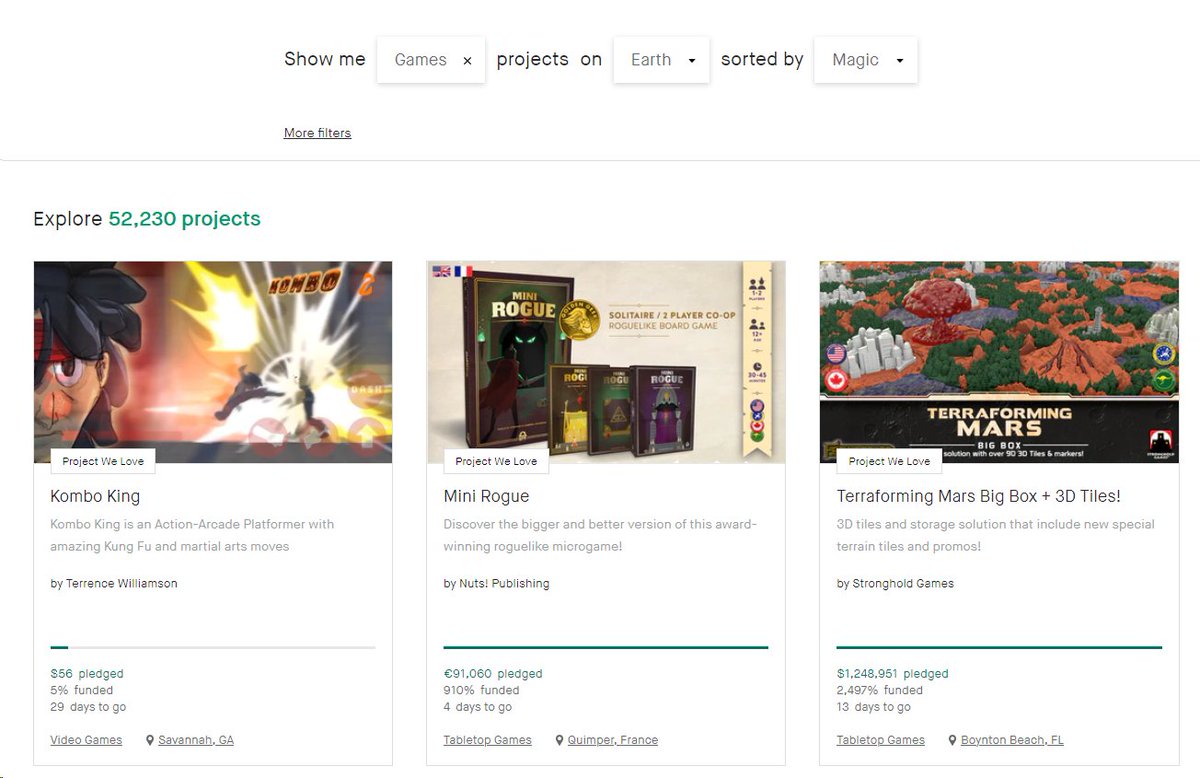
Task: Open the Magic sort order dropdown
Action: click(x=865, y=60)
